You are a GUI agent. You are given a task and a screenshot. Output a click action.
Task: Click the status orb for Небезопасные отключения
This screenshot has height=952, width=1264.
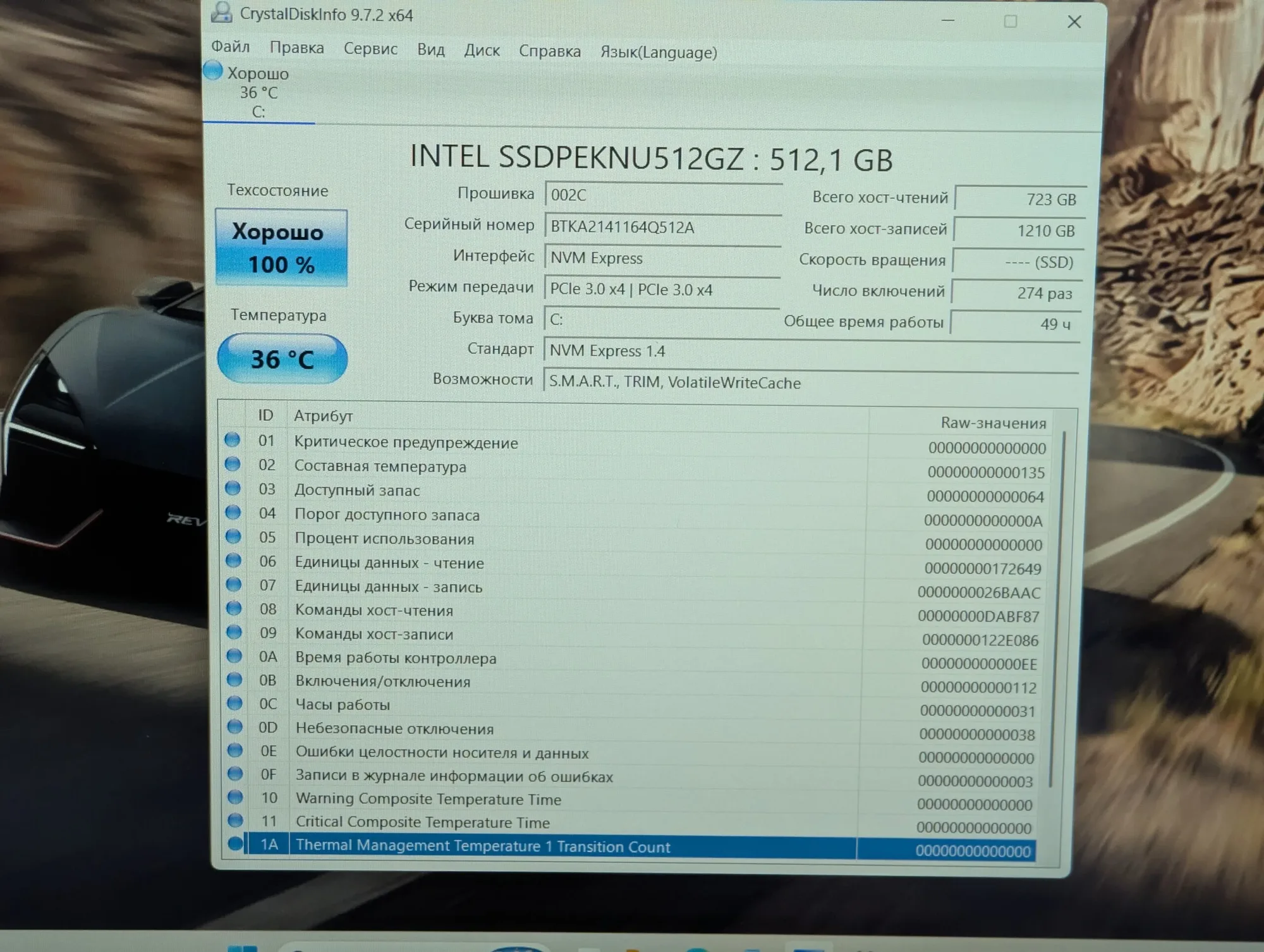point(234,726)
